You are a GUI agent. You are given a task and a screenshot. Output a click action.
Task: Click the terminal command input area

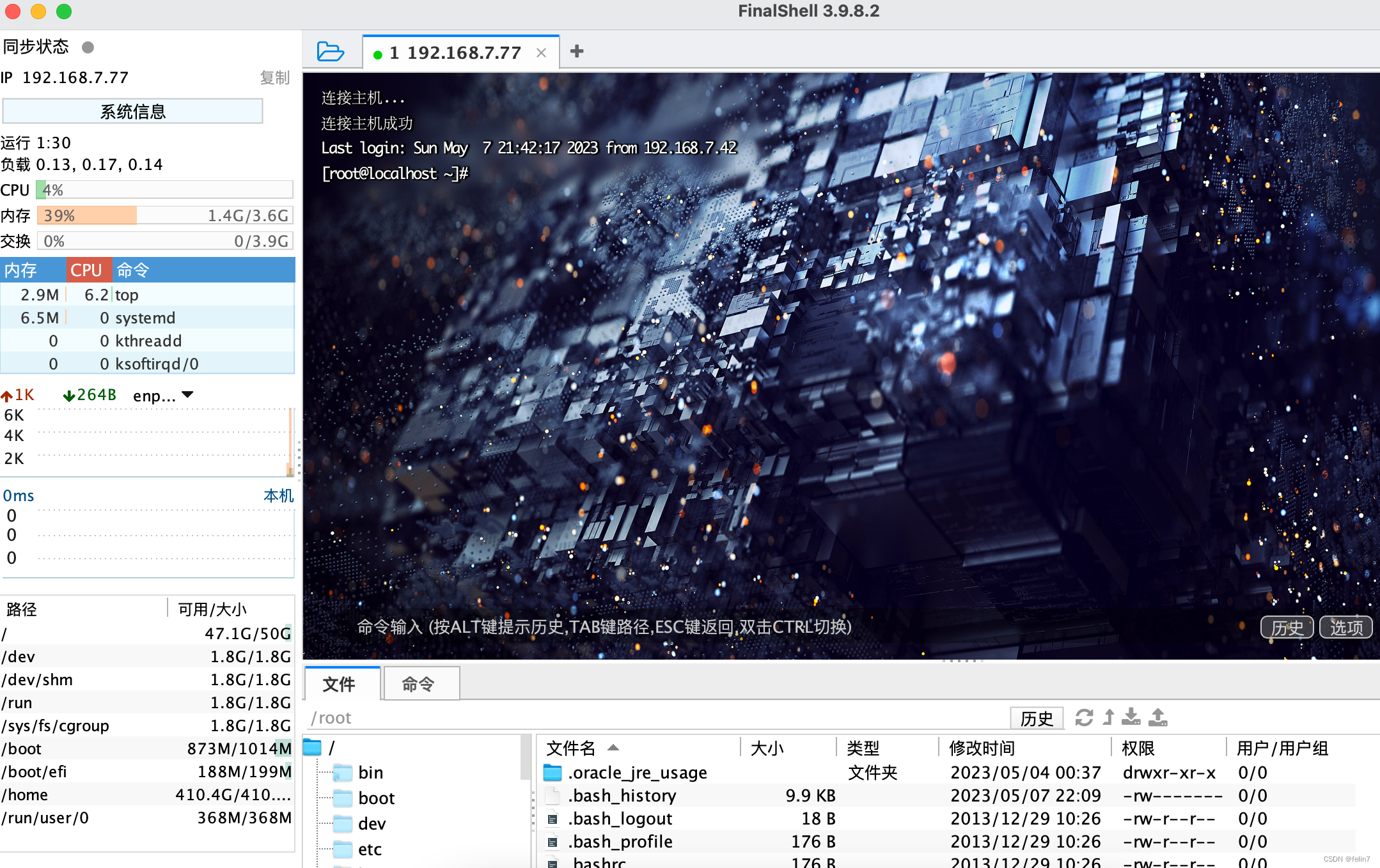click(806, 627)
